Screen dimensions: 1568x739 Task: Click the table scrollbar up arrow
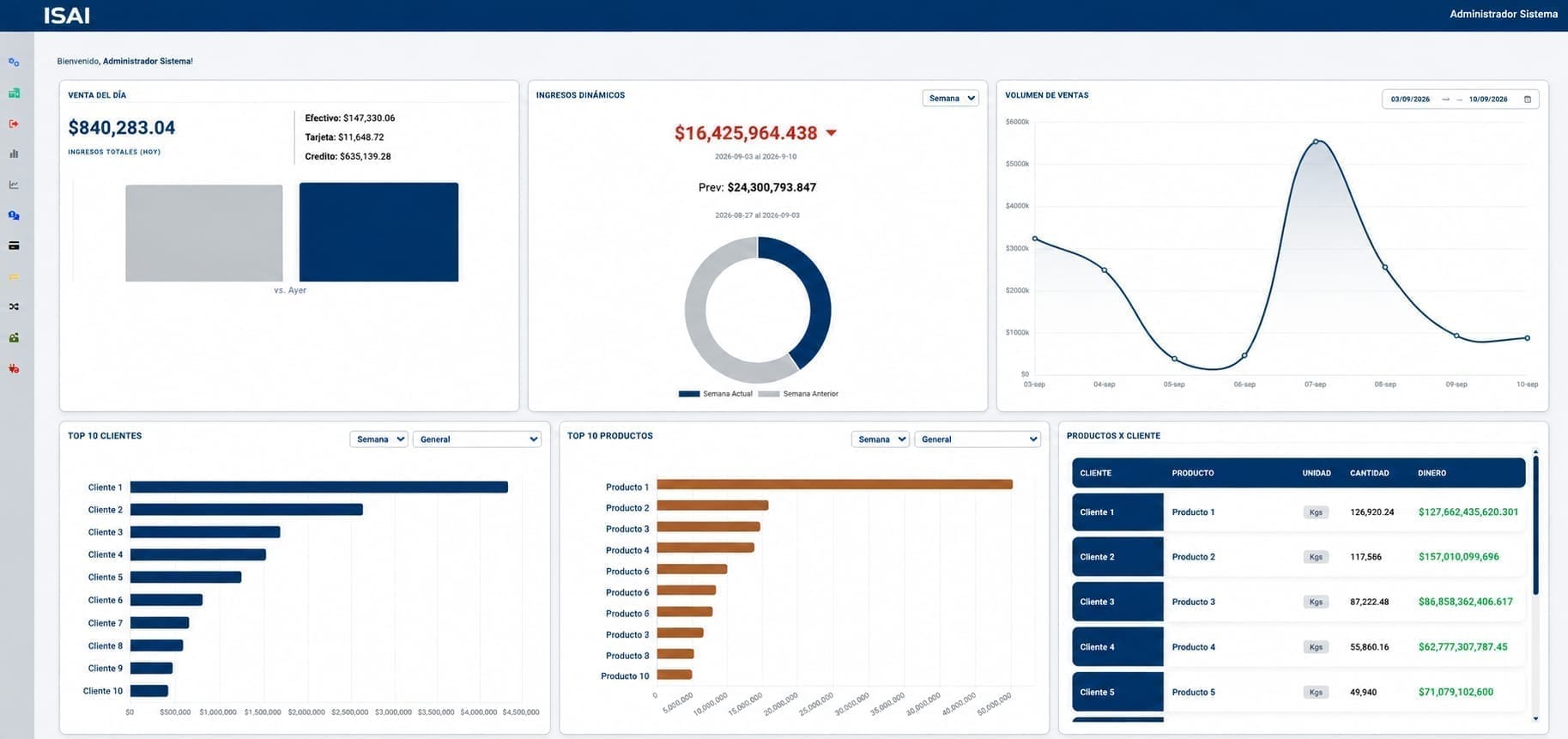click(x=1535, y=451)
